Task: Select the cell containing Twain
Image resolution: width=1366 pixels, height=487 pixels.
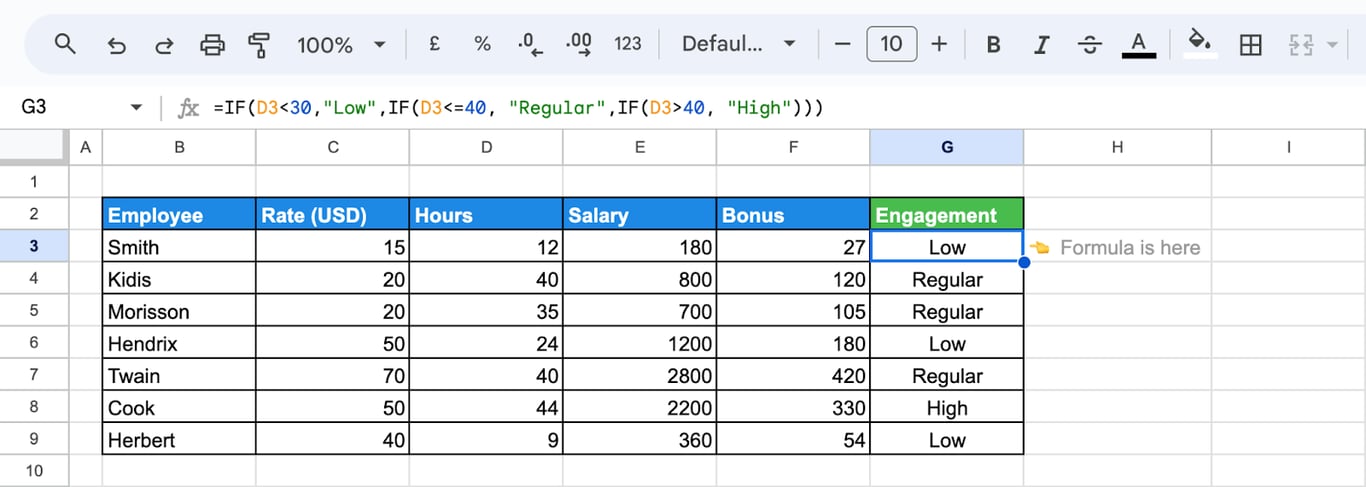Action: point(179,375)
